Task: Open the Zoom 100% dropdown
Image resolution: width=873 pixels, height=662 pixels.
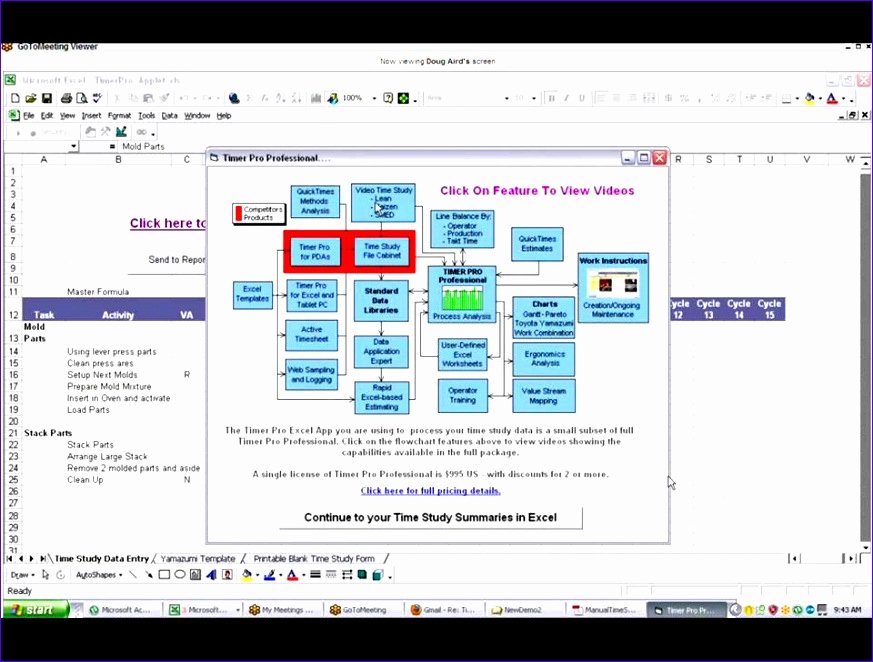Action: click(x=374, y=99)
